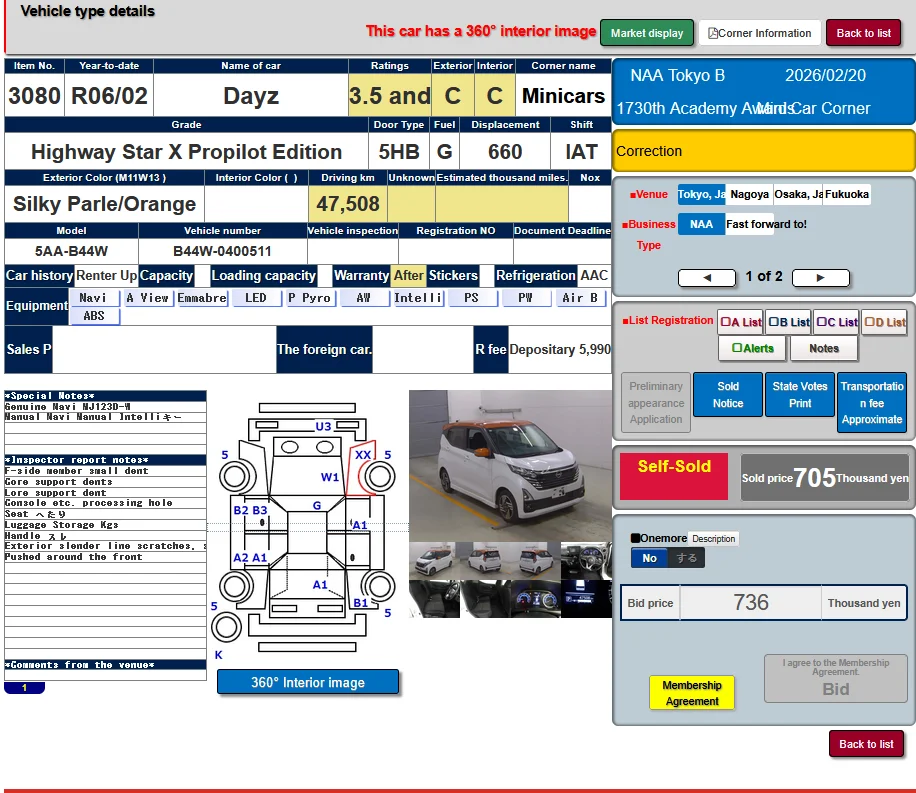This screenshot has height=793, width=916.
Task: Check the A List registration checkbox
Action: click(x=727, y=321)
